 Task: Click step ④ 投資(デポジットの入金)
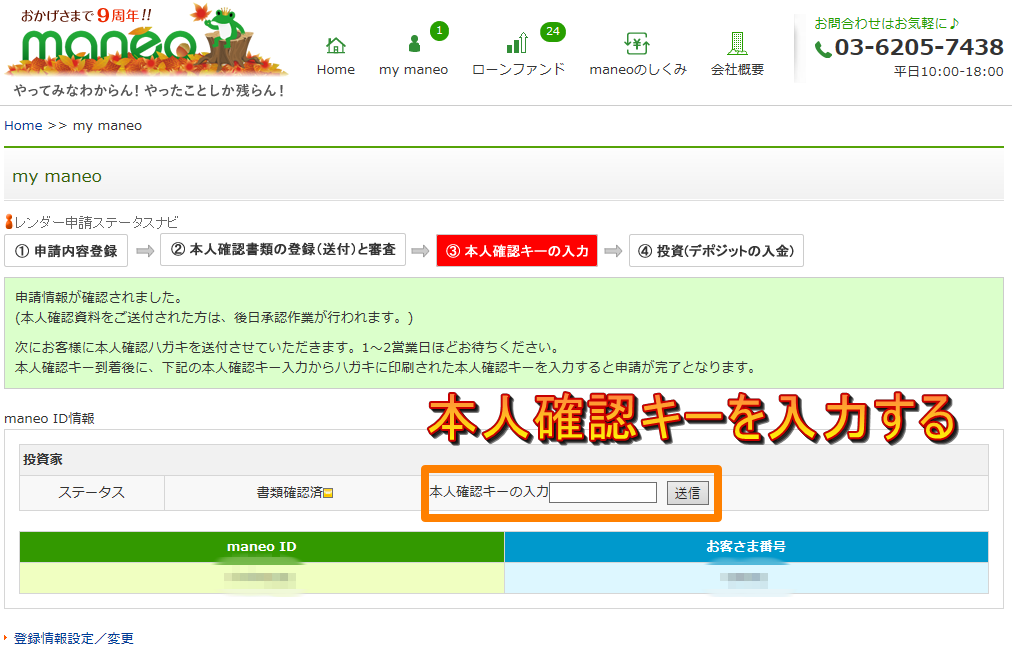[716, 250]
